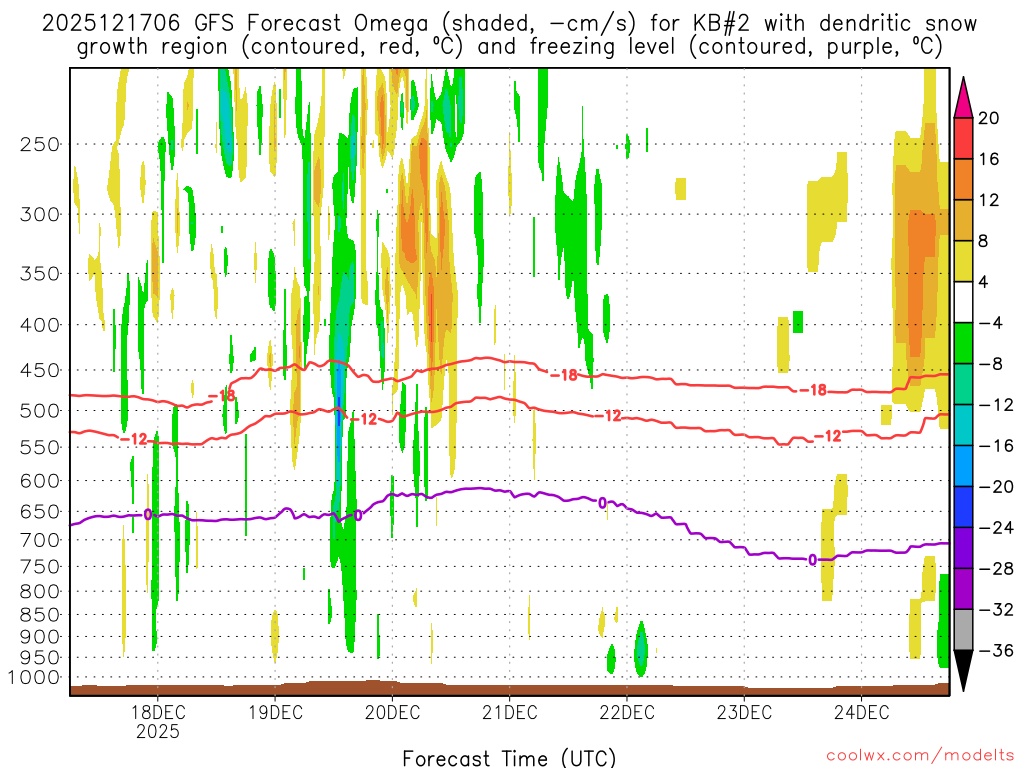This screenshot has width=1024, height=768.
Task: Click the -12 contour label near 18DEC
Action: [x=134, y=440]
